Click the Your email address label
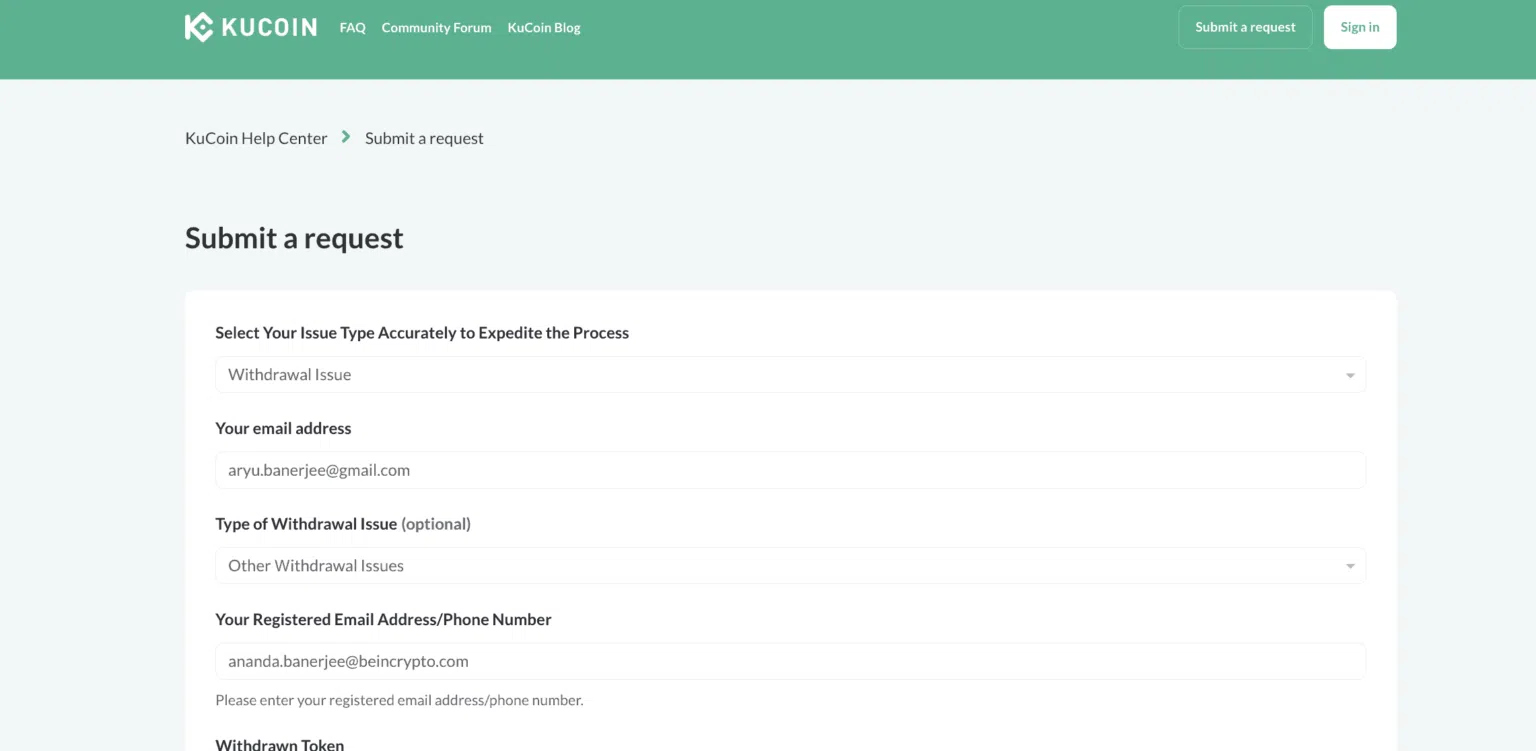1536x751 pixels. 283,428
